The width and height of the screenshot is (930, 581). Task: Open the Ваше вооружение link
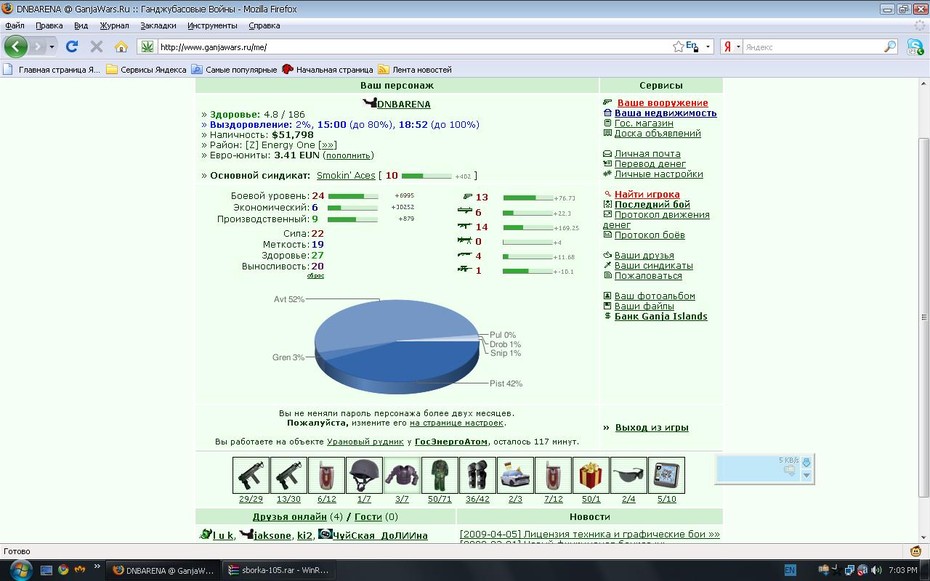[x=663, y=103]
